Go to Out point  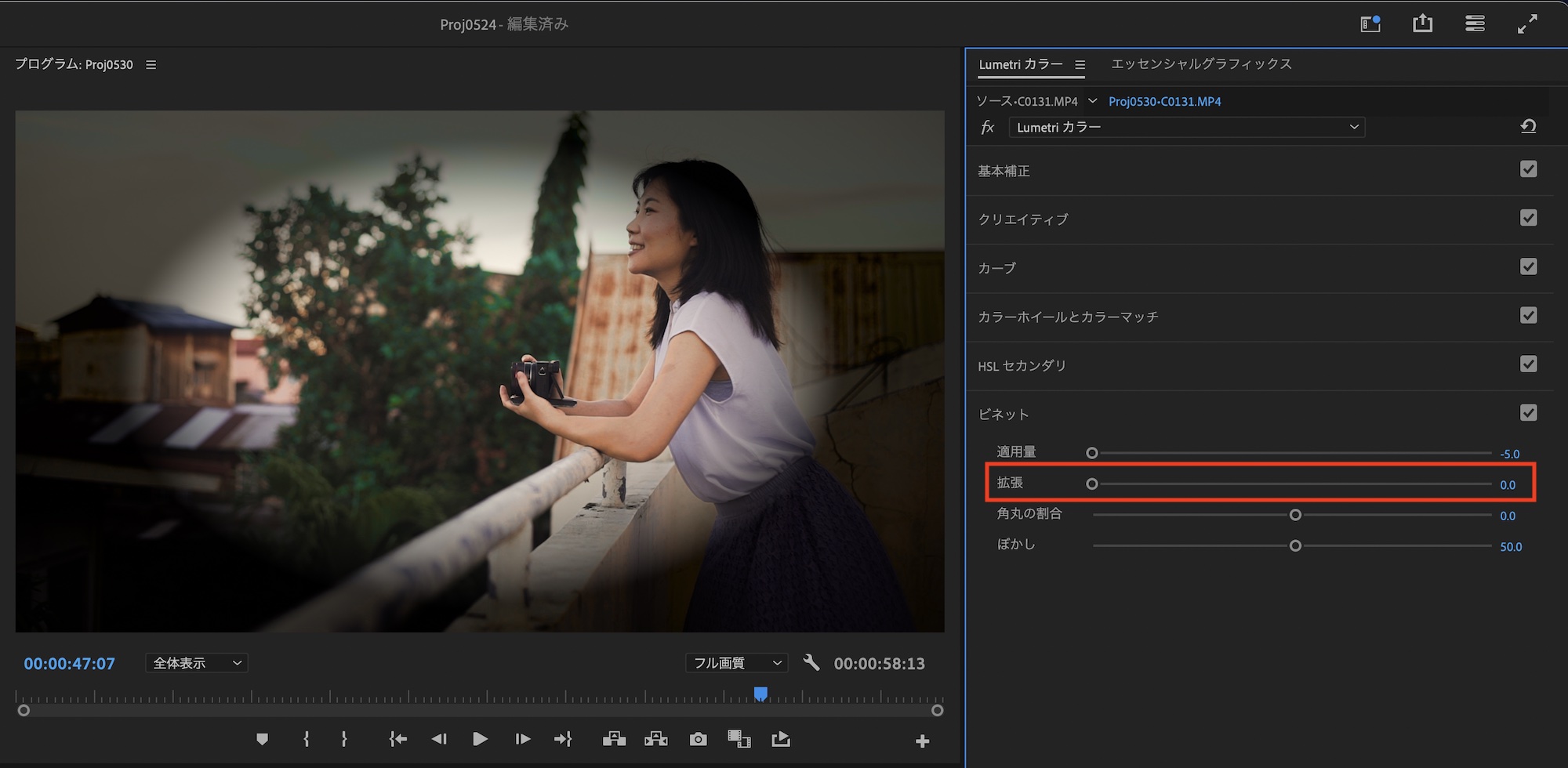563,739
